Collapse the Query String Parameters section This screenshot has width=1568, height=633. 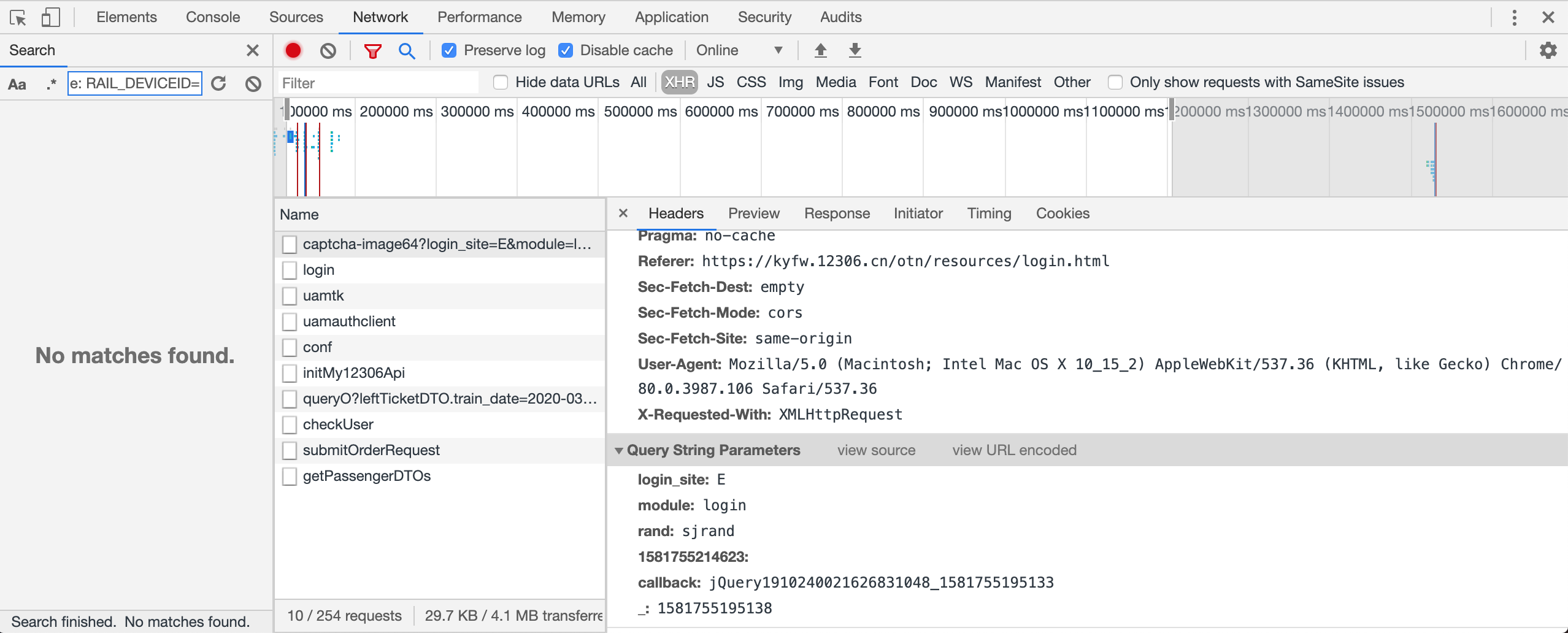point(619,451)
